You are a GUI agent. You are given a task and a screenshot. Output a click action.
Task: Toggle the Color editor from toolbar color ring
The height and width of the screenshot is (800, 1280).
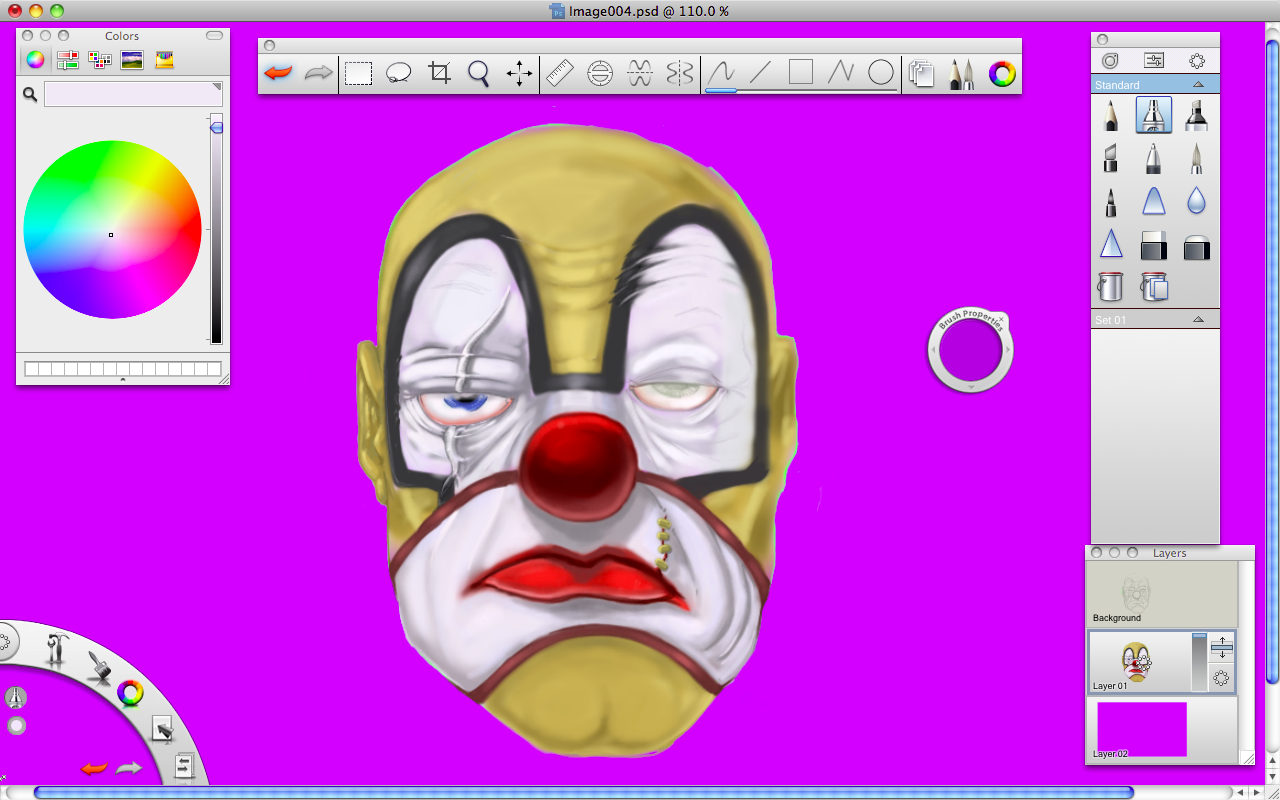pos(1002,74)
